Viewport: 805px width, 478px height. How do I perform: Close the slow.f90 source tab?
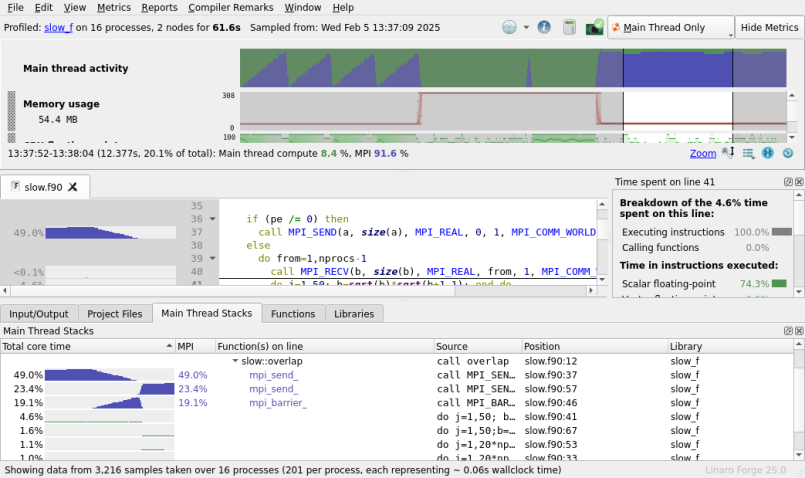click(x=73, y=187)
